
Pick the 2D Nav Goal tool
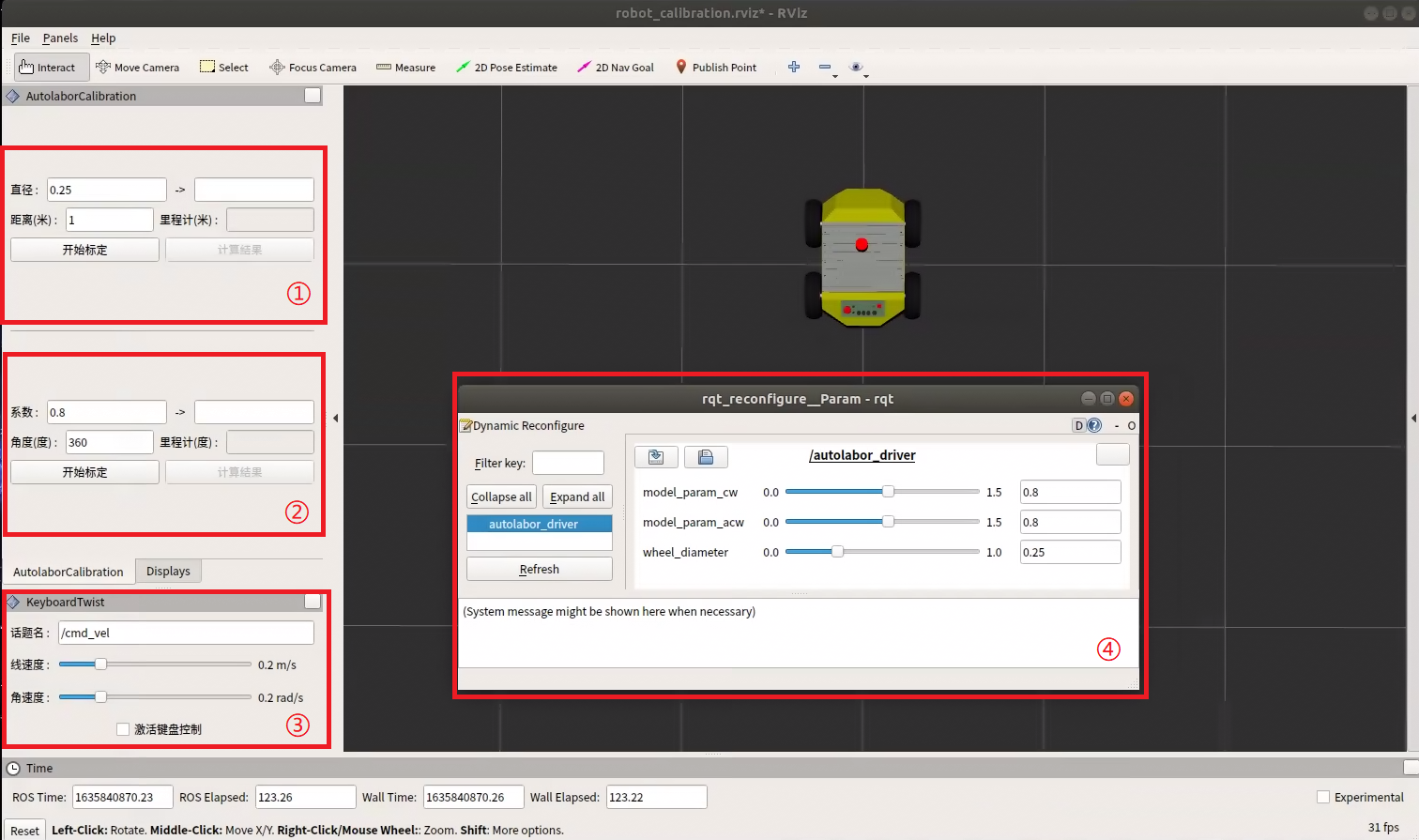(x=615, y=68)
